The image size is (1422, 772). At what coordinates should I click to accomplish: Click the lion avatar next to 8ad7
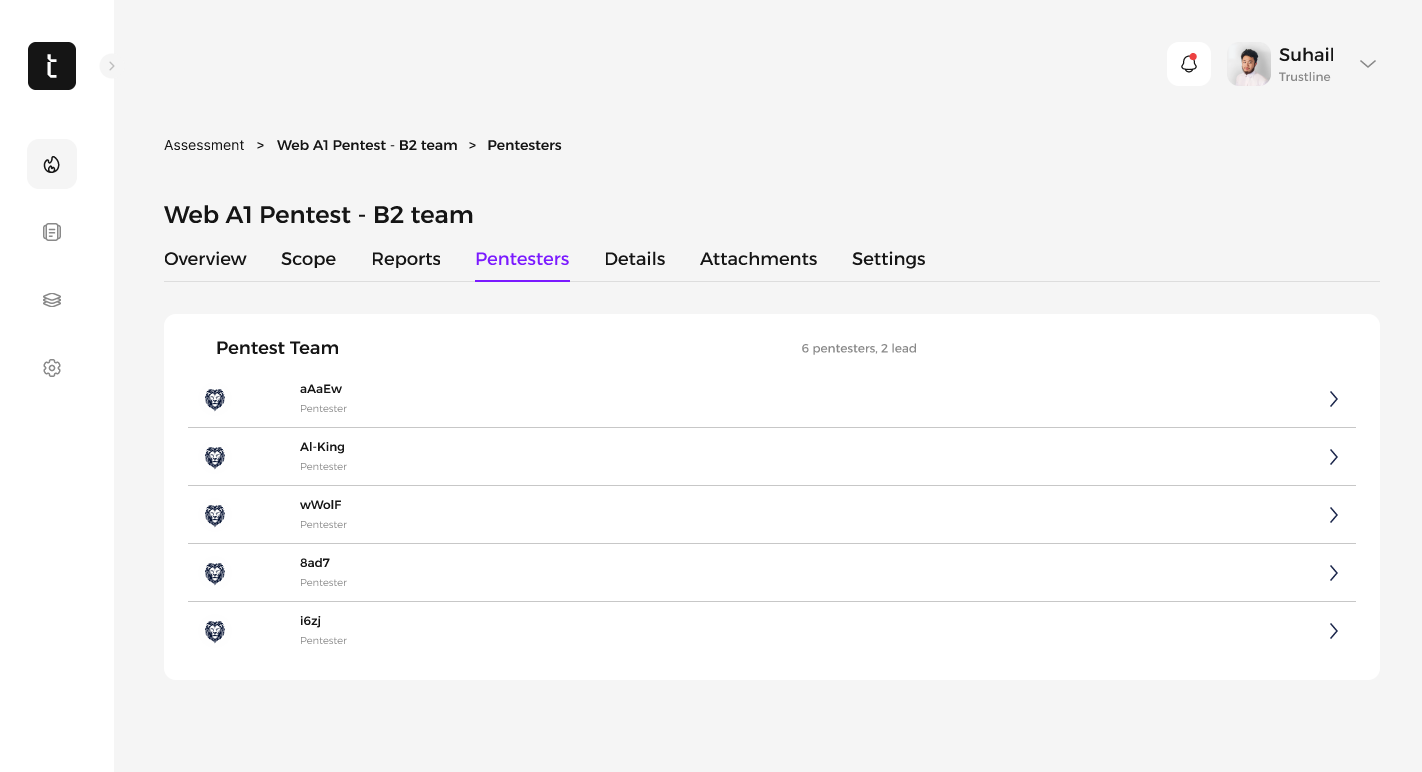(x=215, y=574)
